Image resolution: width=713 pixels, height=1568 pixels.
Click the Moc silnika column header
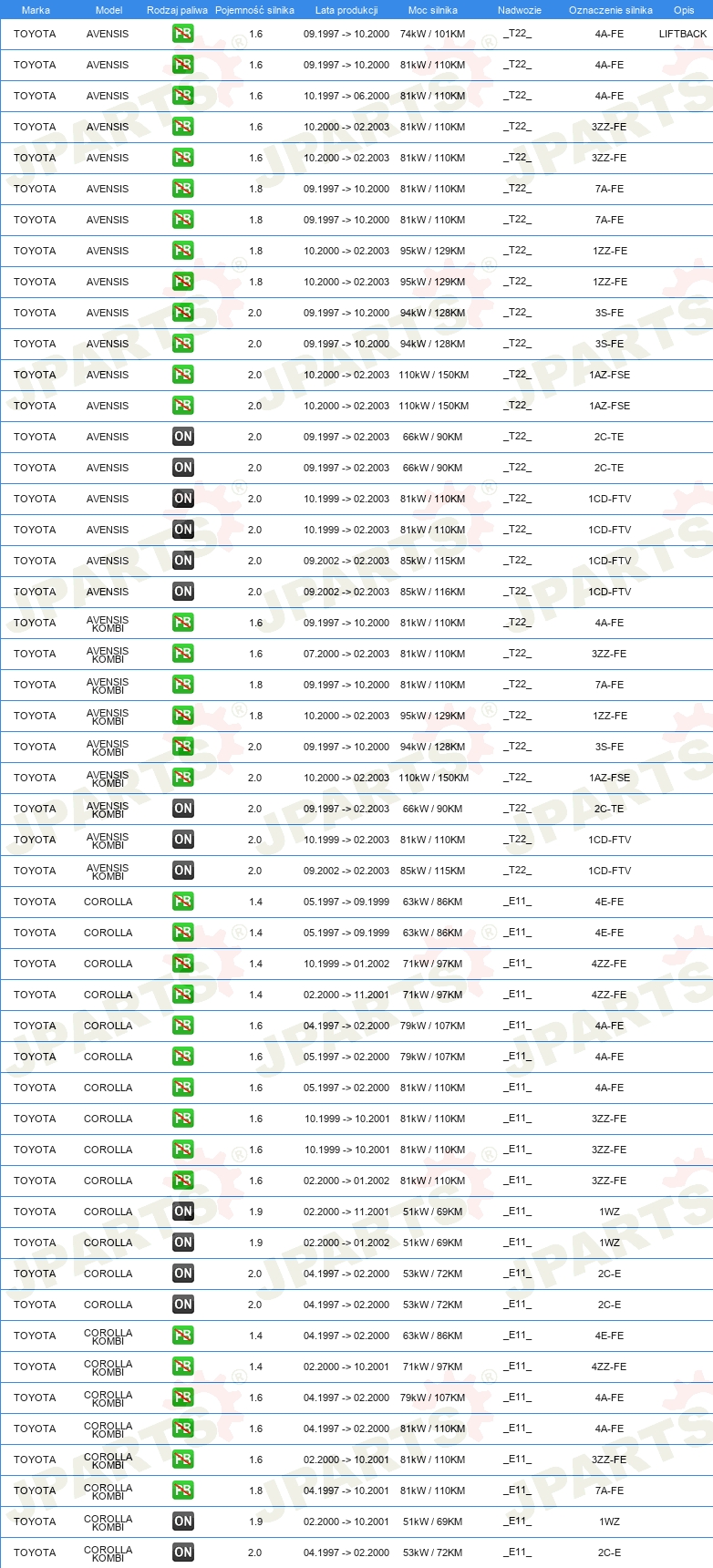point(433,10)
